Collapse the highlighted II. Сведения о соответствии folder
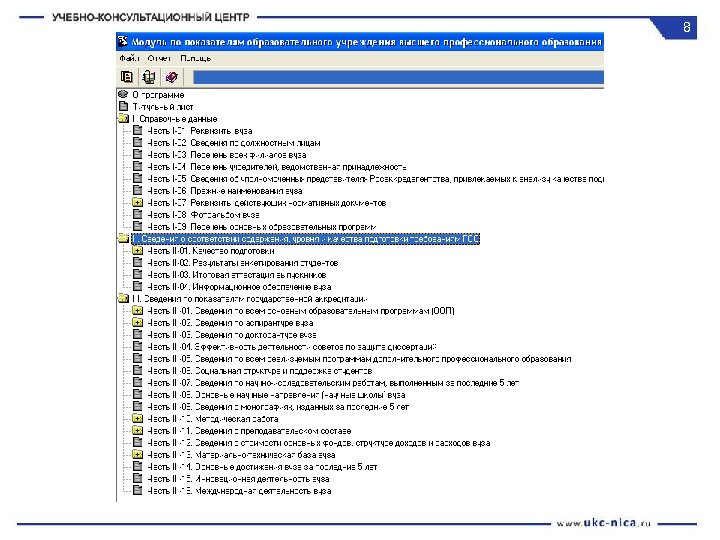The width and height of the screenshot is (720, 540). (124, 239)
